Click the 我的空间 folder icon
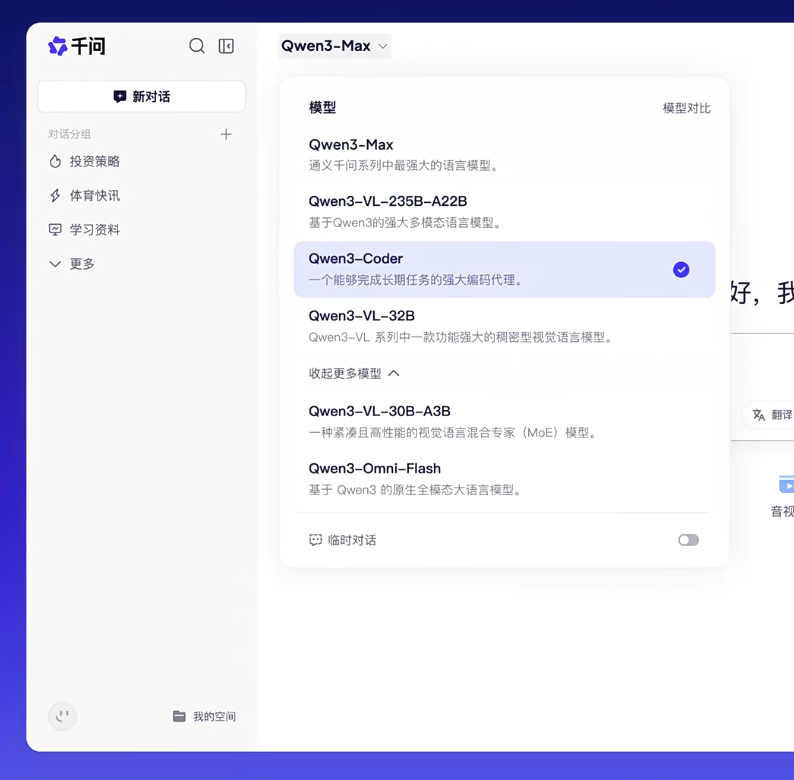The image size is (794, 780). [x=179, y=716]
